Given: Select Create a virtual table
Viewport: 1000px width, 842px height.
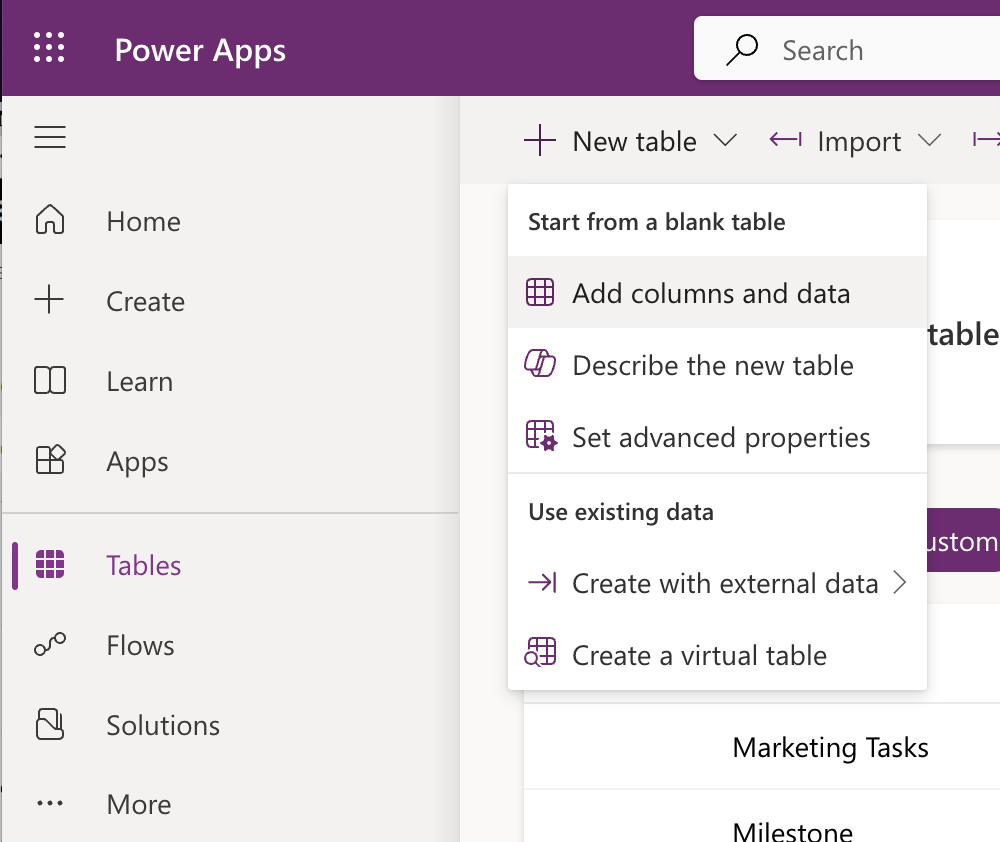Looking at the screenshot, I should click(699, 655).
